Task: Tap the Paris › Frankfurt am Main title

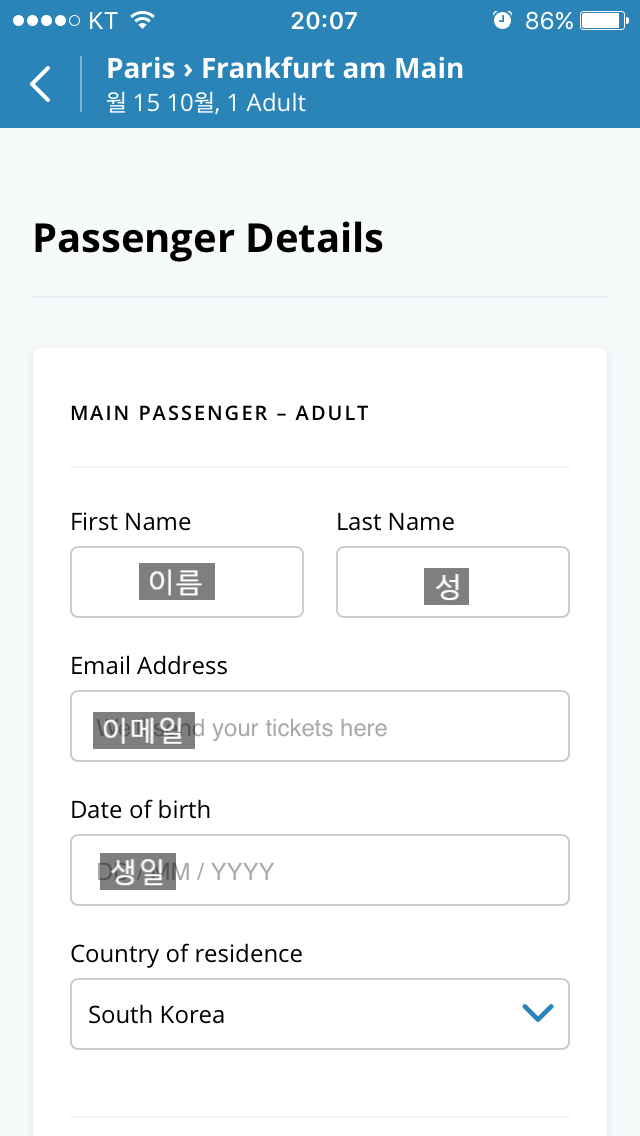Action: 285,68
